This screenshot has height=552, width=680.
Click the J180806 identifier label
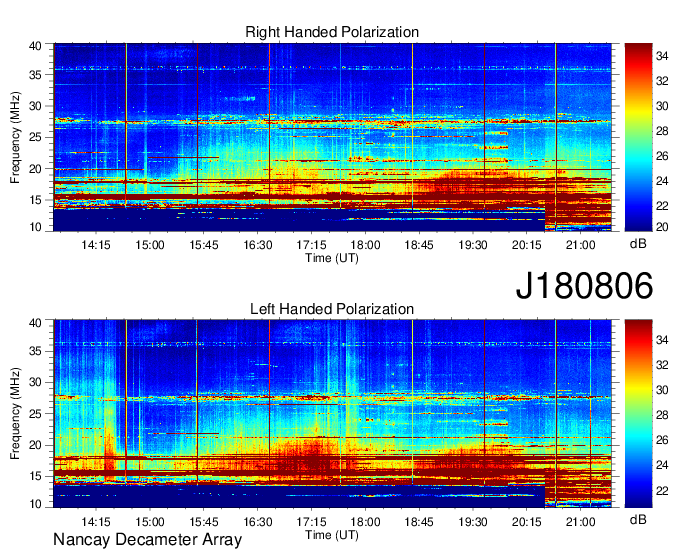(584, 286)
